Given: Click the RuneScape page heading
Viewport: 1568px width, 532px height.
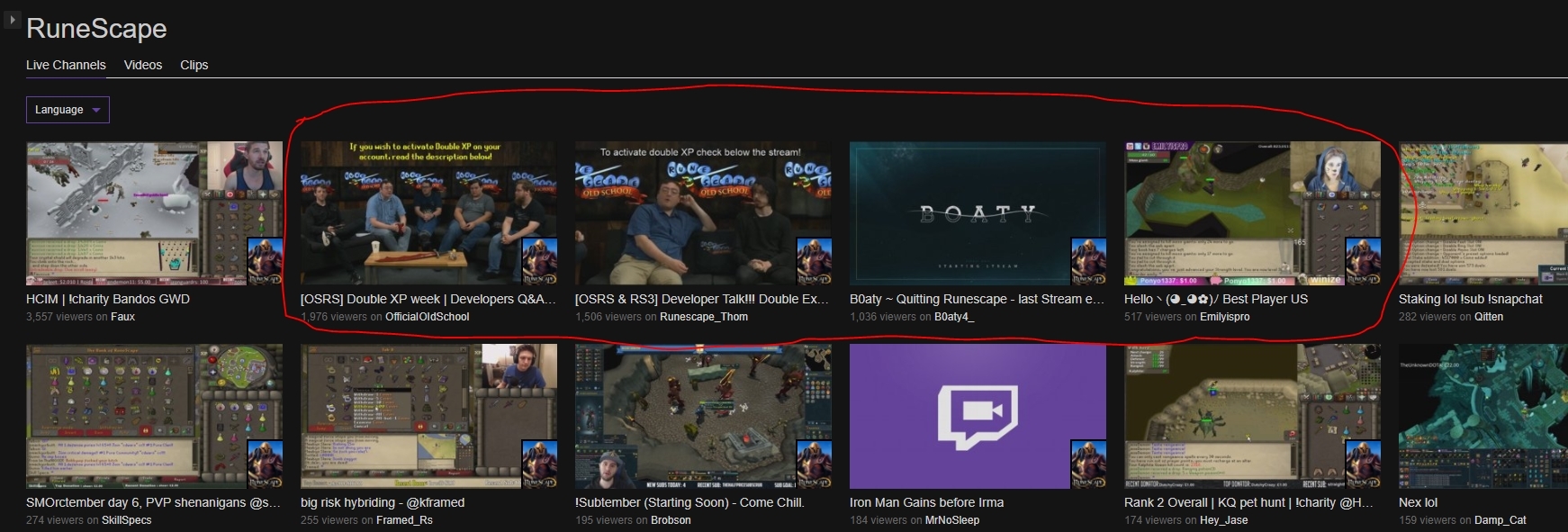Looking at the screenshot, I should coord(96,29).
